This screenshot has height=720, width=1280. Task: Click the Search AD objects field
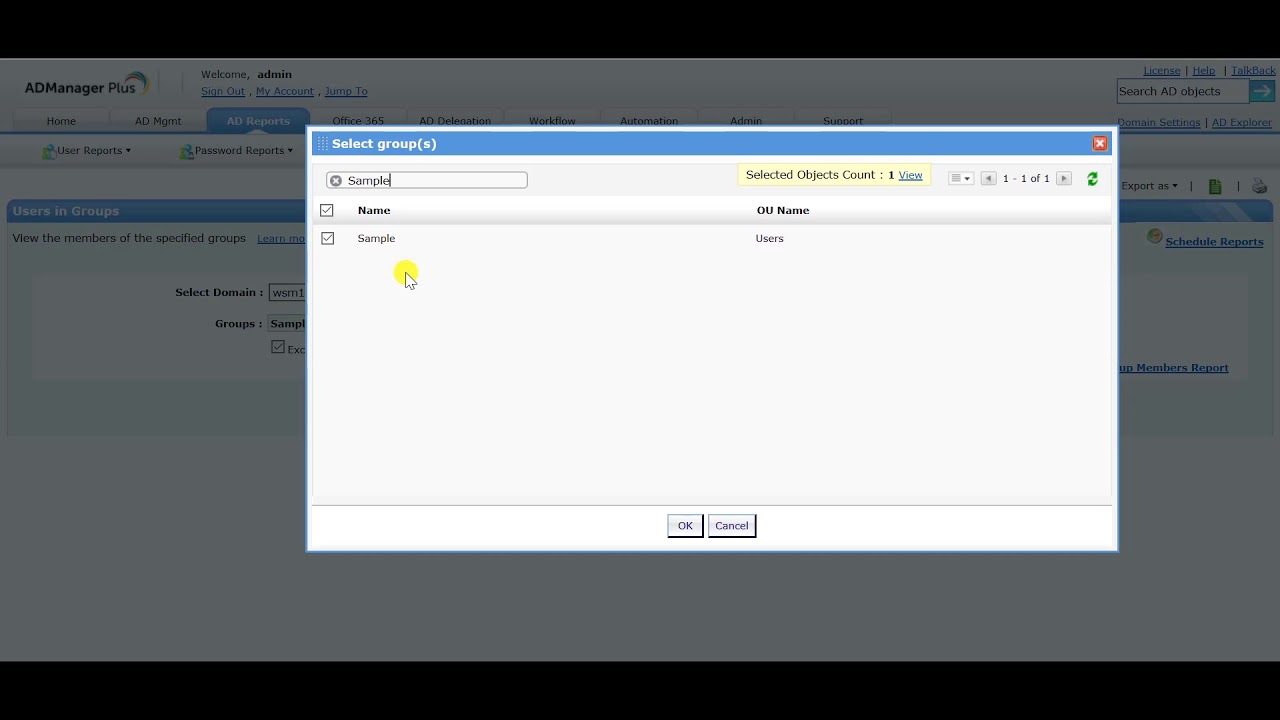tap(1183, 91)
